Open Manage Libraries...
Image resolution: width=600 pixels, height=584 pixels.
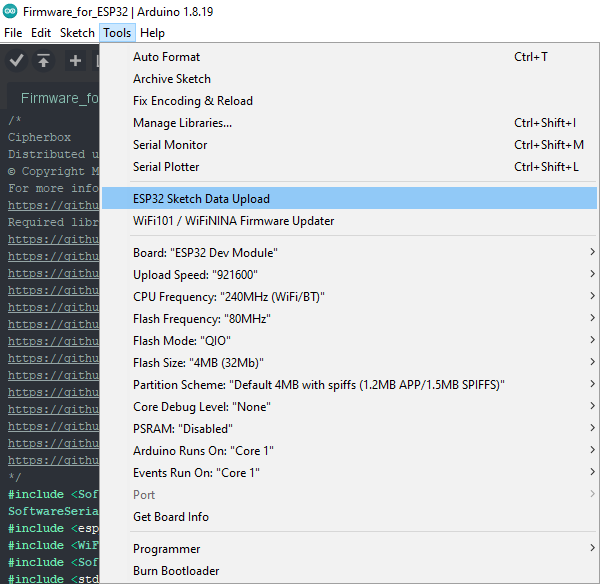(x=349, y=123)
